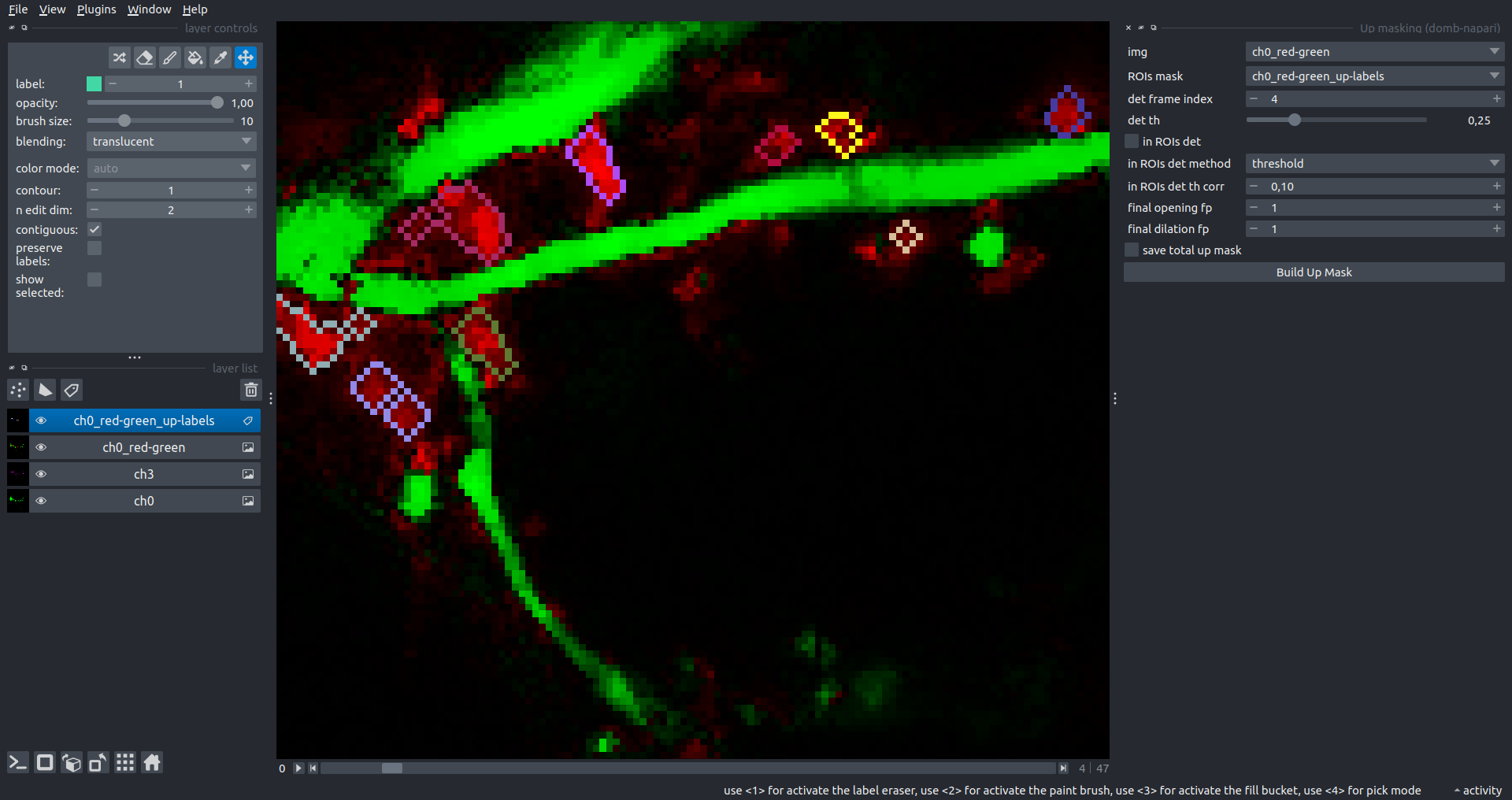Play the frame axis animation

pos(298,769)
